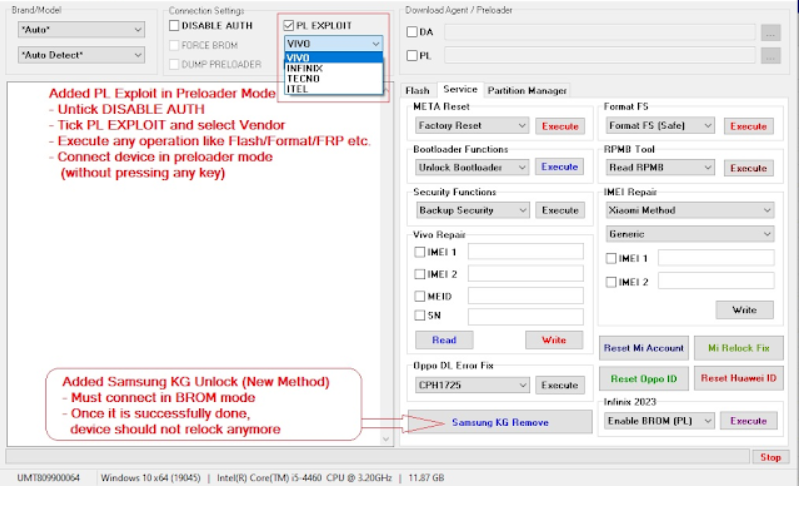Image resolution: width=801 pixels, height=506 pixels.
Task: Tick Vivo Repair IMEI 1 checkbox
Action: click(420, 252)
